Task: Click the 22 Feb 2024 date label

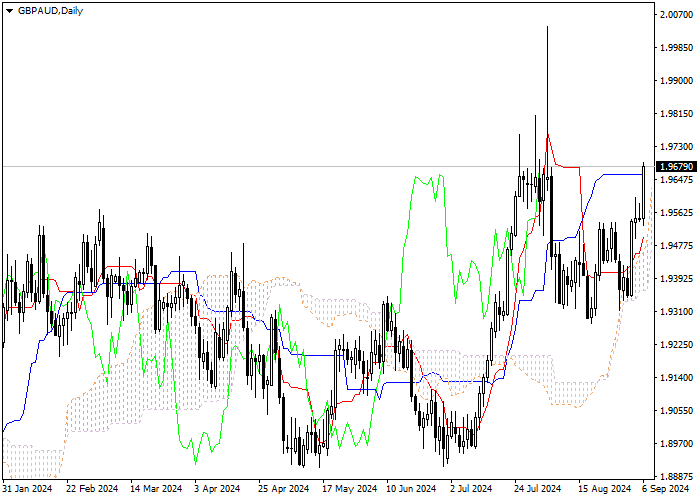Action: click(x=92, y=489)
